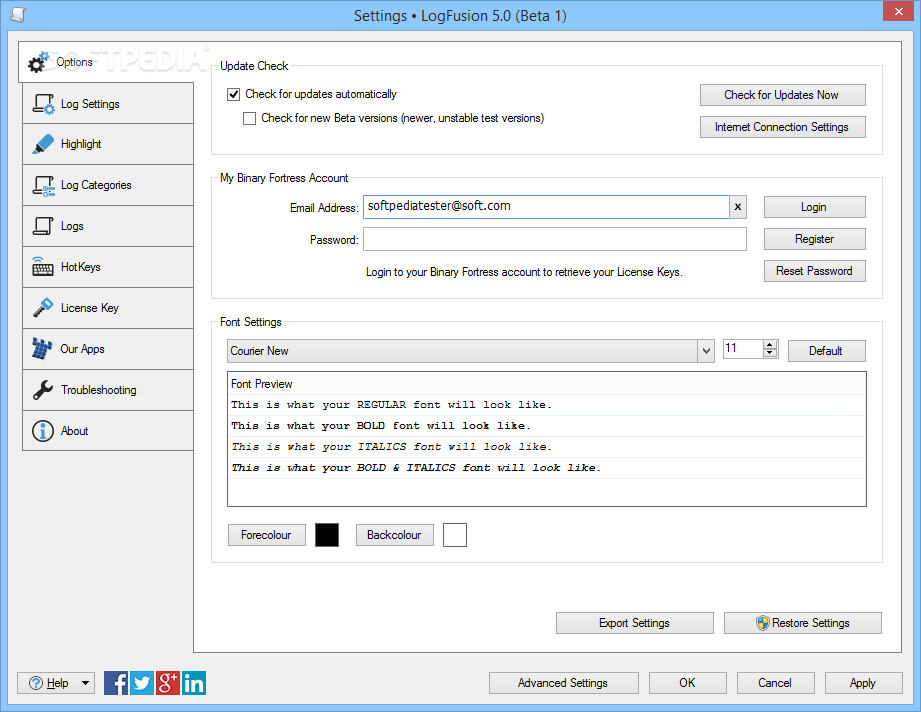Click the Logs scroll icon
Screen dimensions: 921x712
(x=43, y=226)
